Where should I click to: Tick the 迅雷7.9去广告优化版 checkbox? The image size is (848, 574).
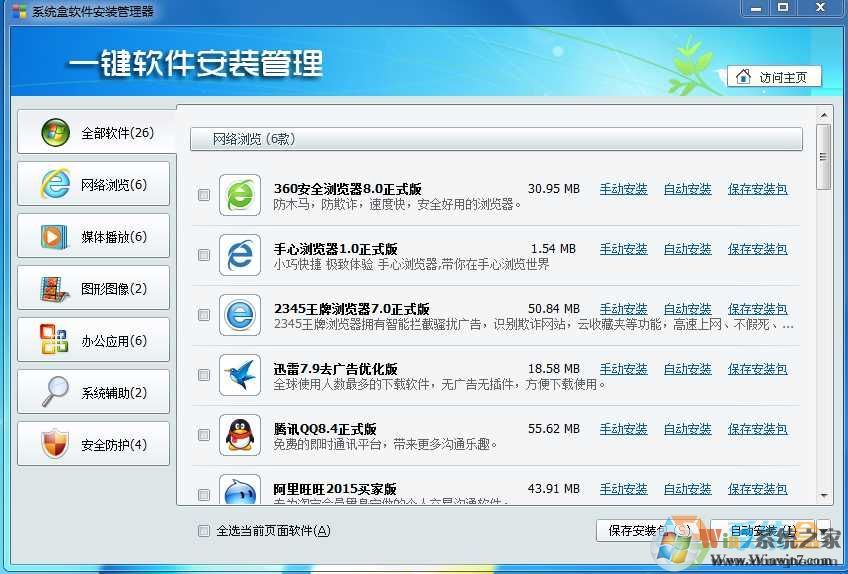click(204, 375)
